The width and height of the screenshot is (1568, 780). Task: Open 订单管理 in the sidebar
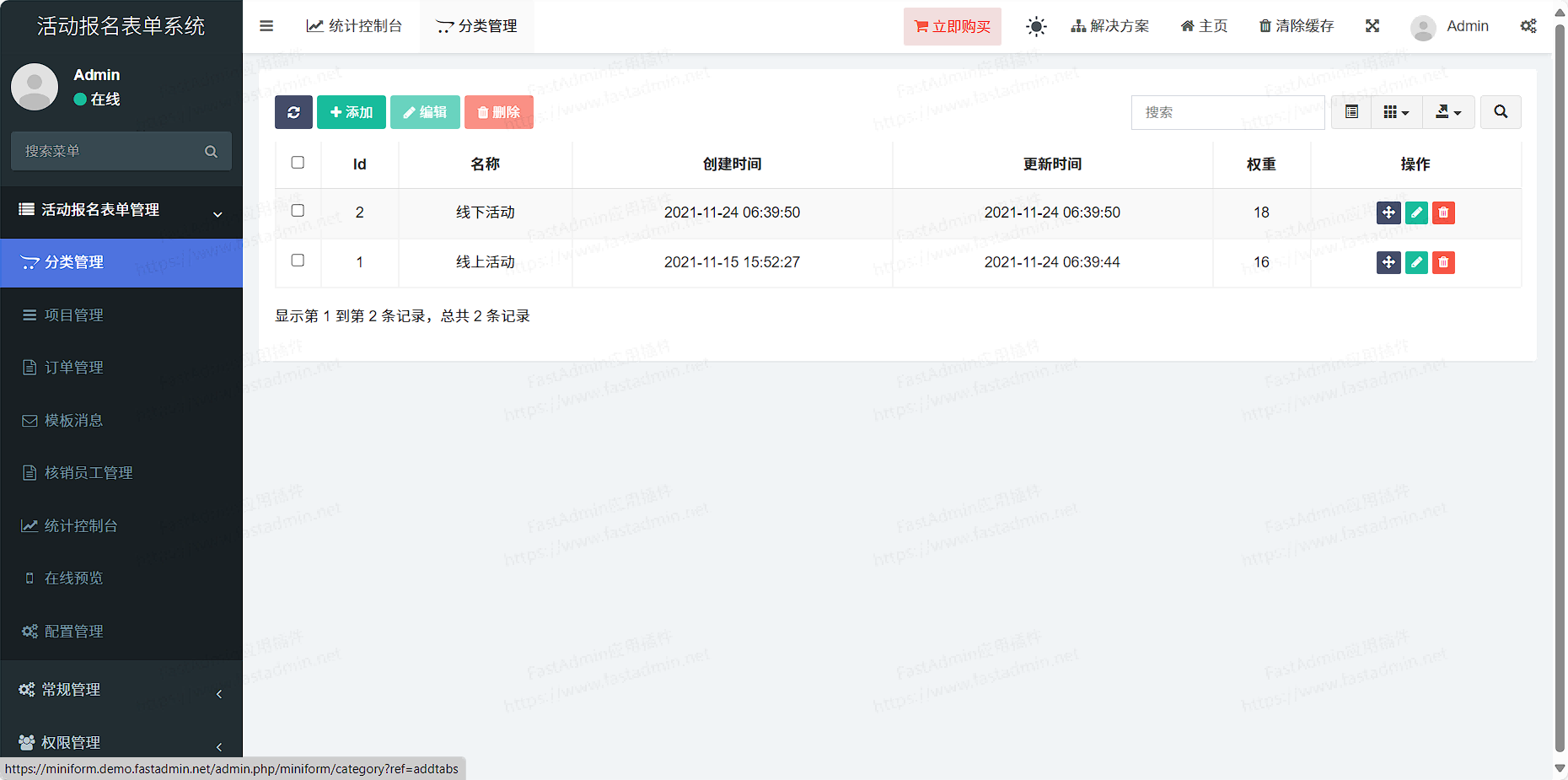(x=121, y=368)
